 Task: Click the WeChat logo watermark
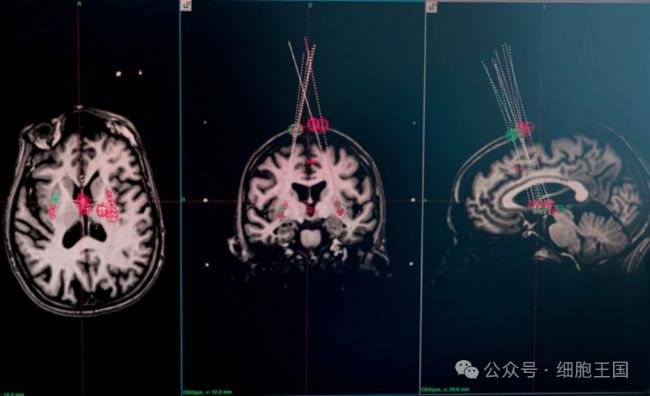pos(467,369)
